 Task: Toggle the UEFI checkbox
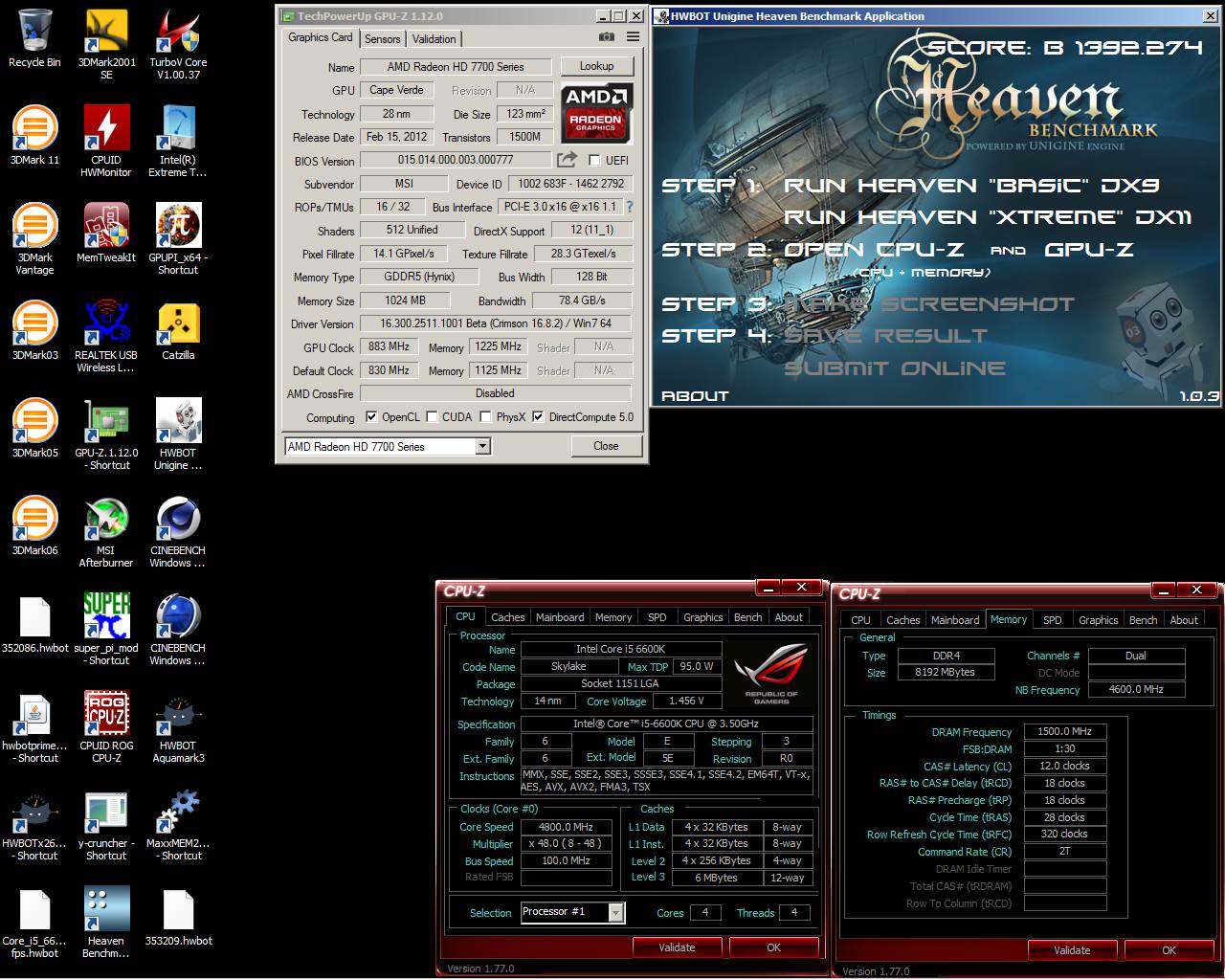594,160
